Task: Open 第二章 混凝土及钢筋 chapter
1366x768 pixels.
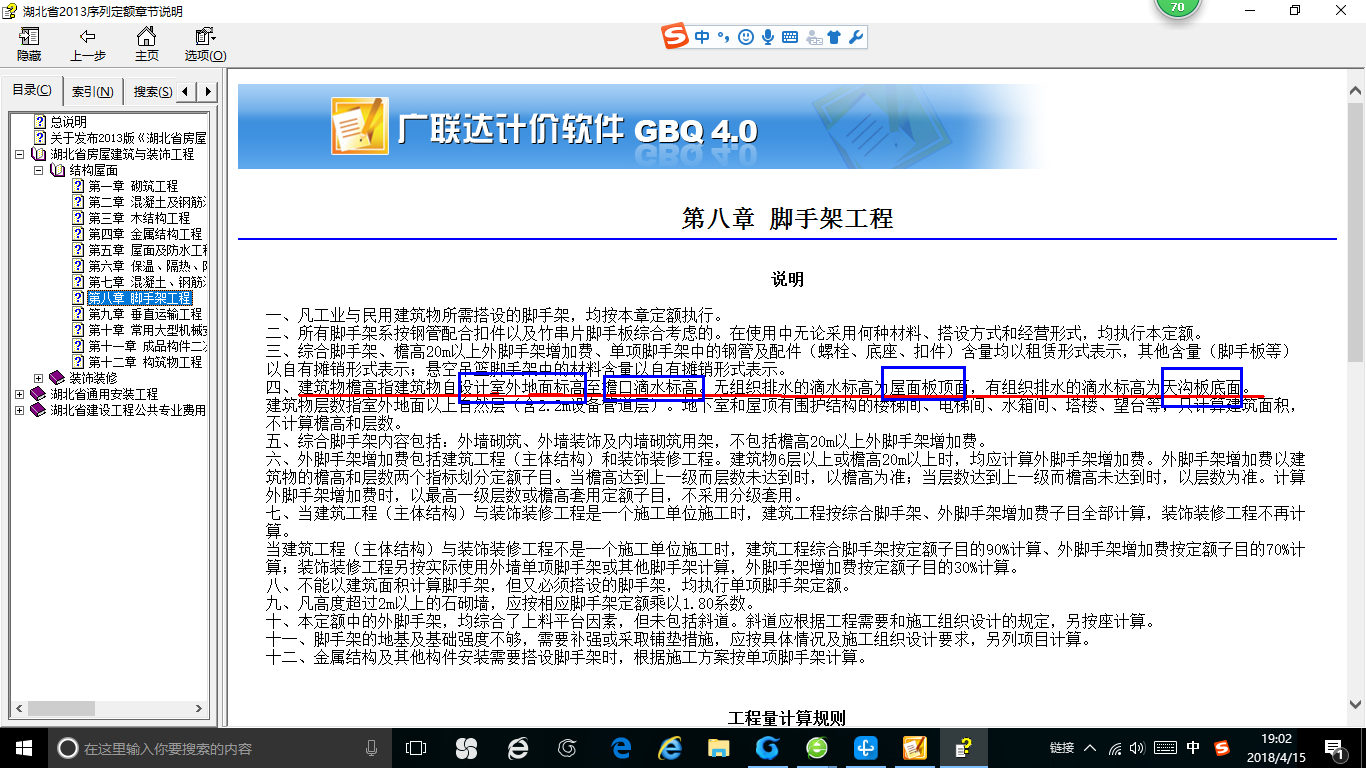Action: coord(147,202)
